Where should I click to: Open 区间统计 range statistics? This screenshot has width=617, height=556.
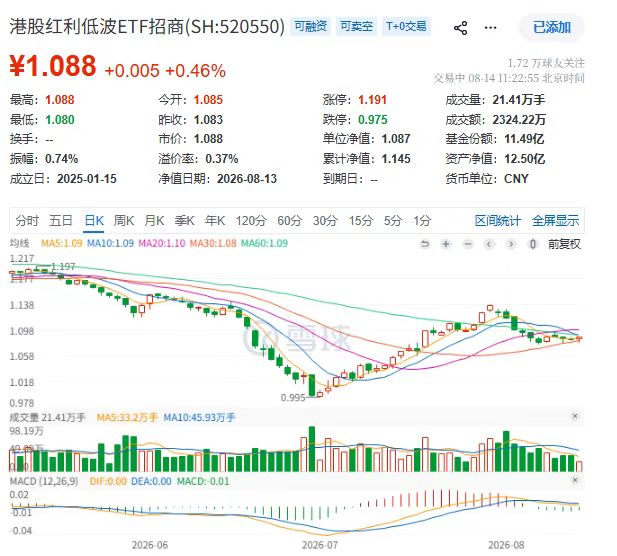point(498,221)
